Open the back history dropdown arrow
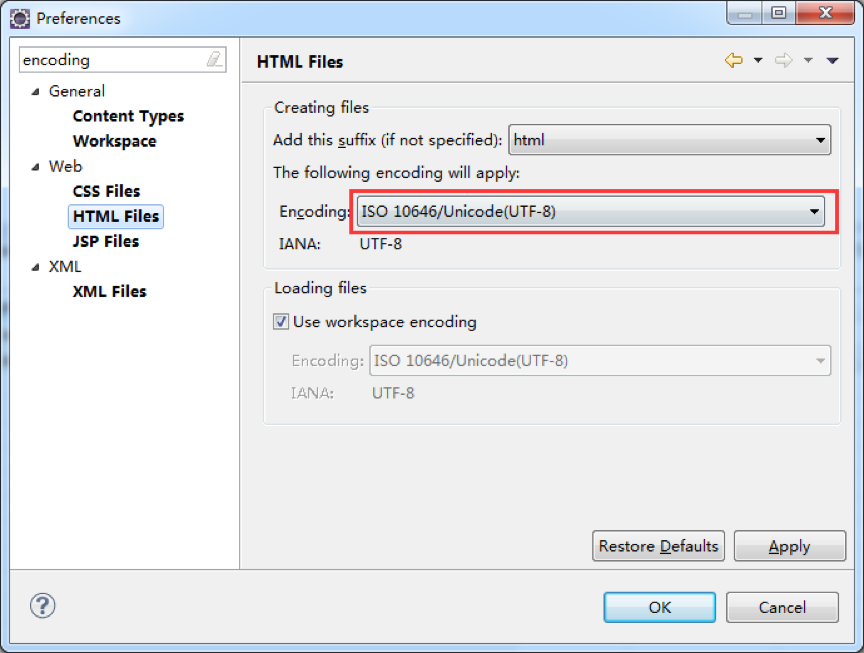Viewport: 864px width, 653px height. (758, 61)
